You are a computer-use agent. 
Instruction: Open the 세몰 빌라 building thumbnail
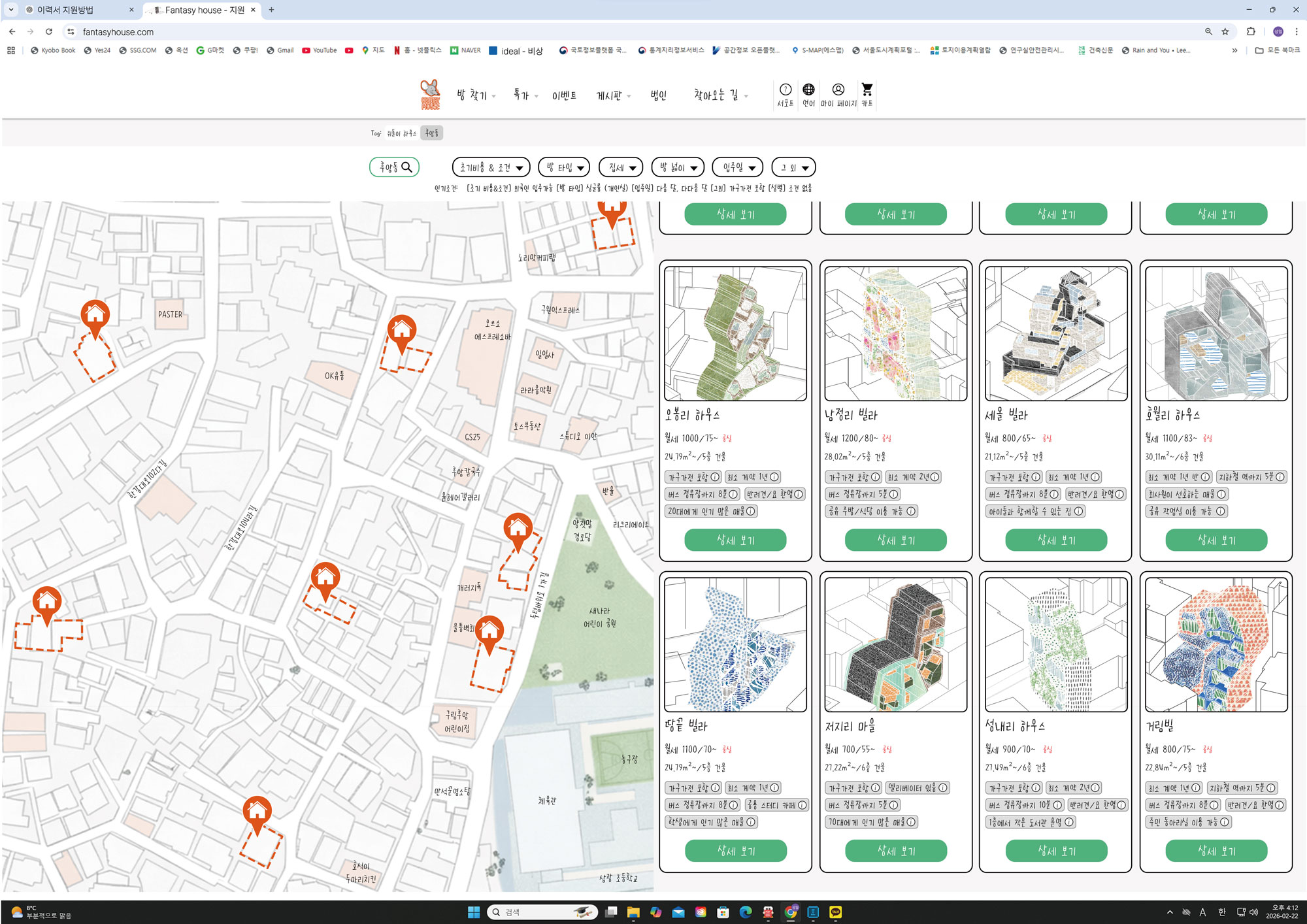(1055, 333)
